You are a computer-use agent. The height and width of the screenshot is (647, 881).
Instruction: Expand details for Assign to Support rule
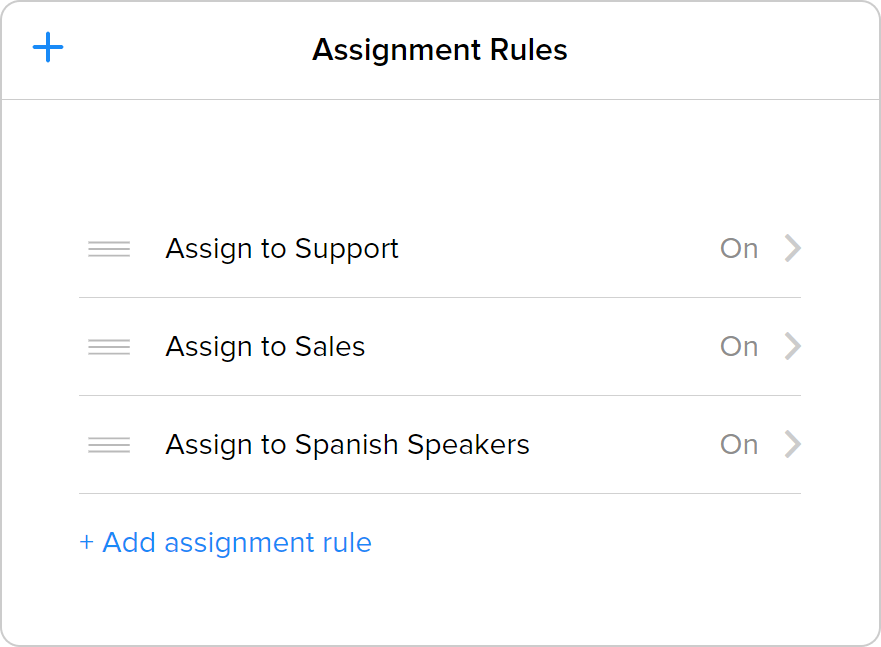point(791,249)
